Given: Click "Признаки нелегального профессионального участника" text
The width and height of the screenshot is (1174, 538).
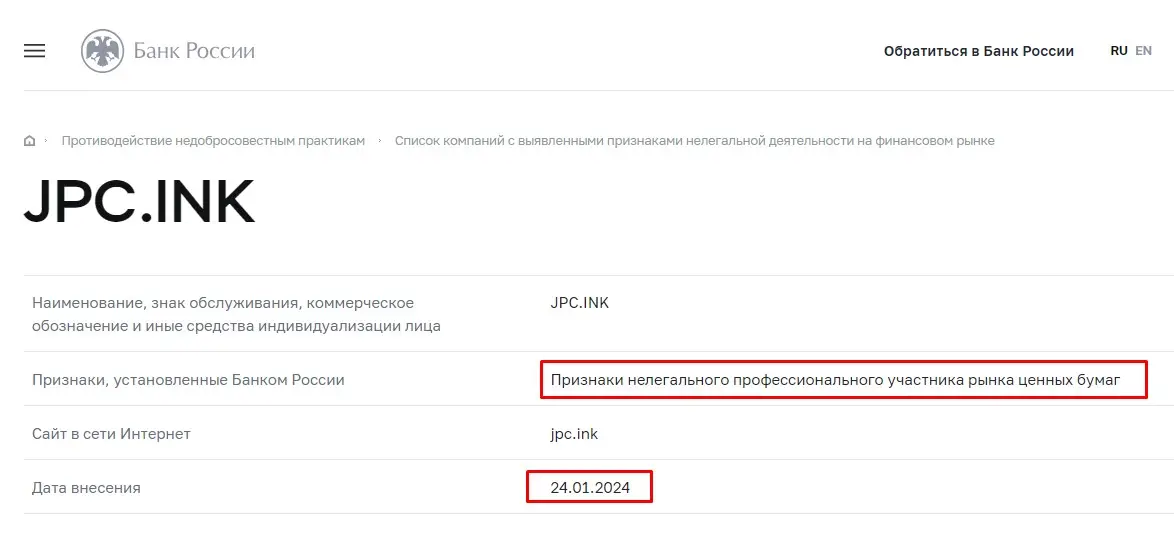Looking at the screenshot, I should 835,380.
